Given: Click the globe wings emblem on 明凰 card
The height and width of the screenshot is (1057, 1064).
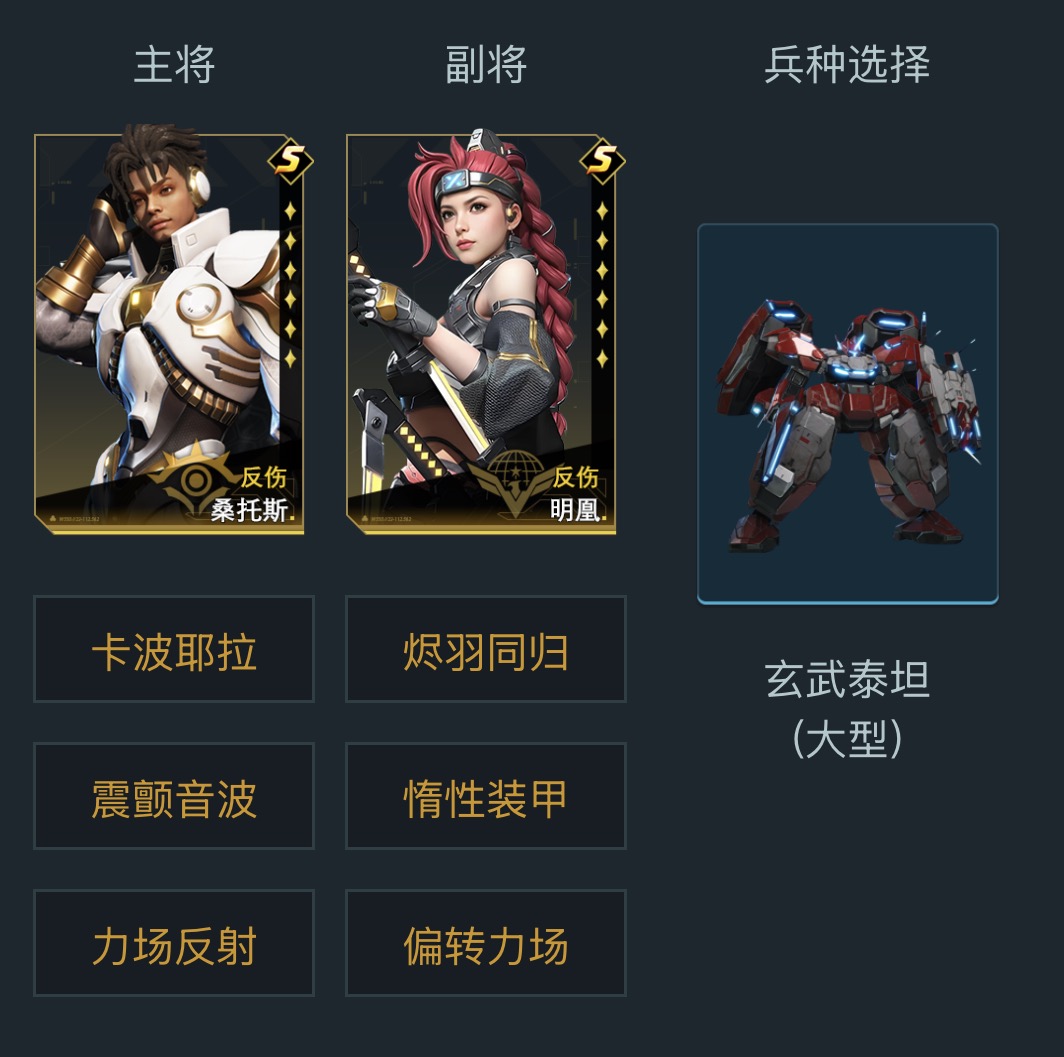Looking at the screenshot, I should click(513, 480).
